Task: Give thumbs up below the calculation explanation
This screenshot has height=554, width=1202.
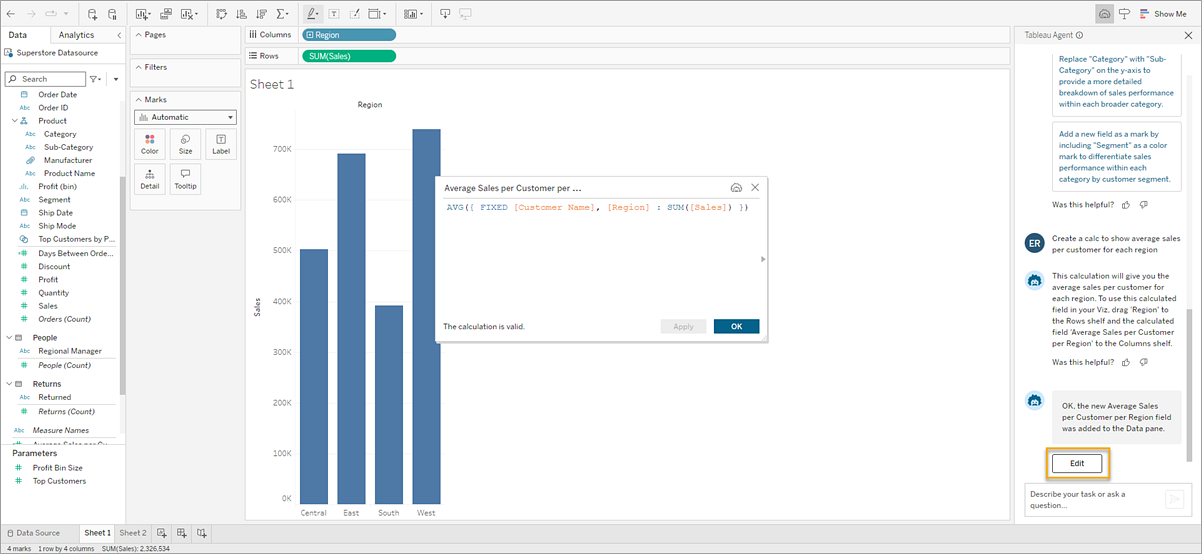Action: pos(1125,361)
